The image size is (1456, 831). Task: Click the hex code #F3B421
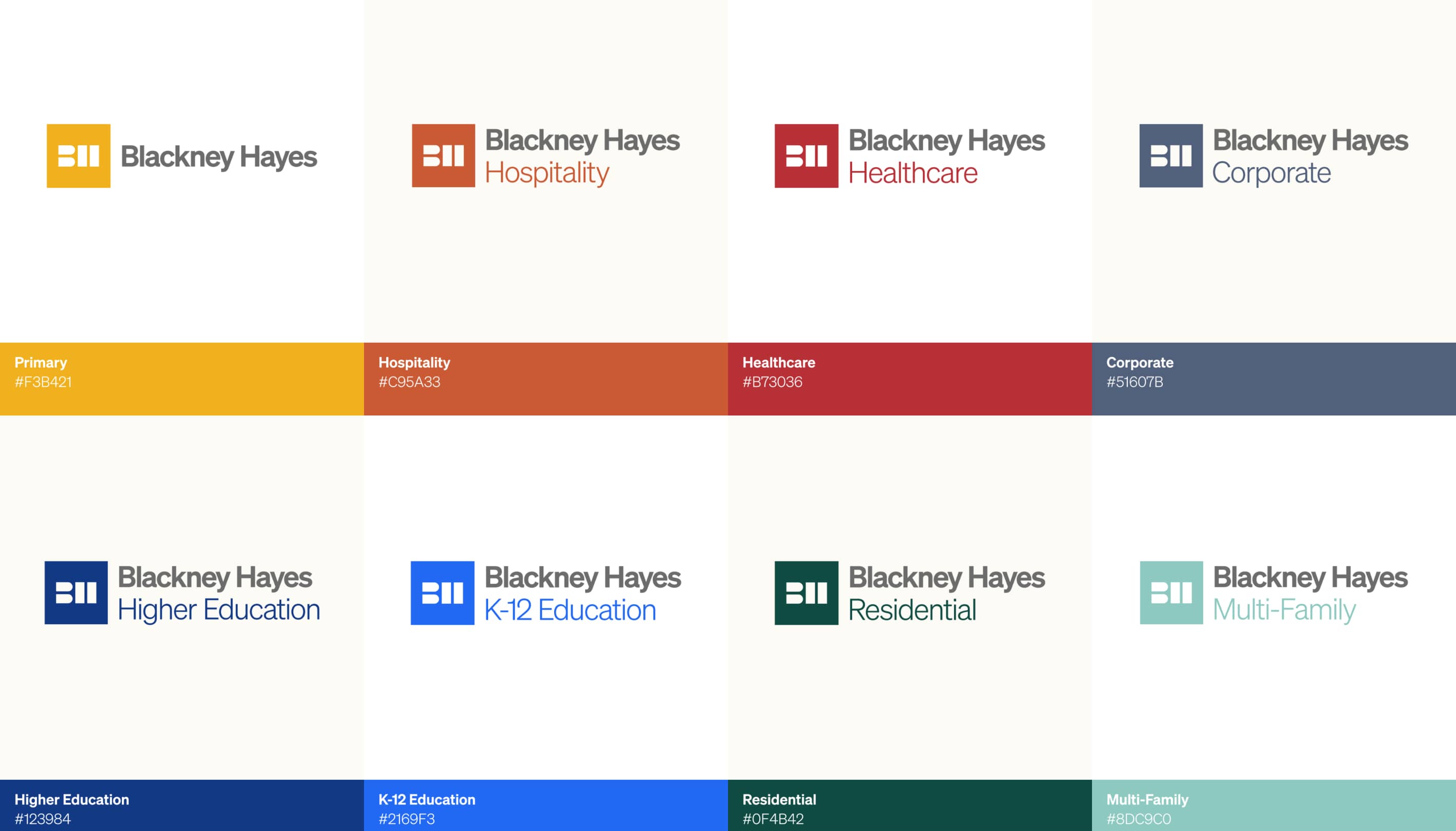[x=44, y=382]
